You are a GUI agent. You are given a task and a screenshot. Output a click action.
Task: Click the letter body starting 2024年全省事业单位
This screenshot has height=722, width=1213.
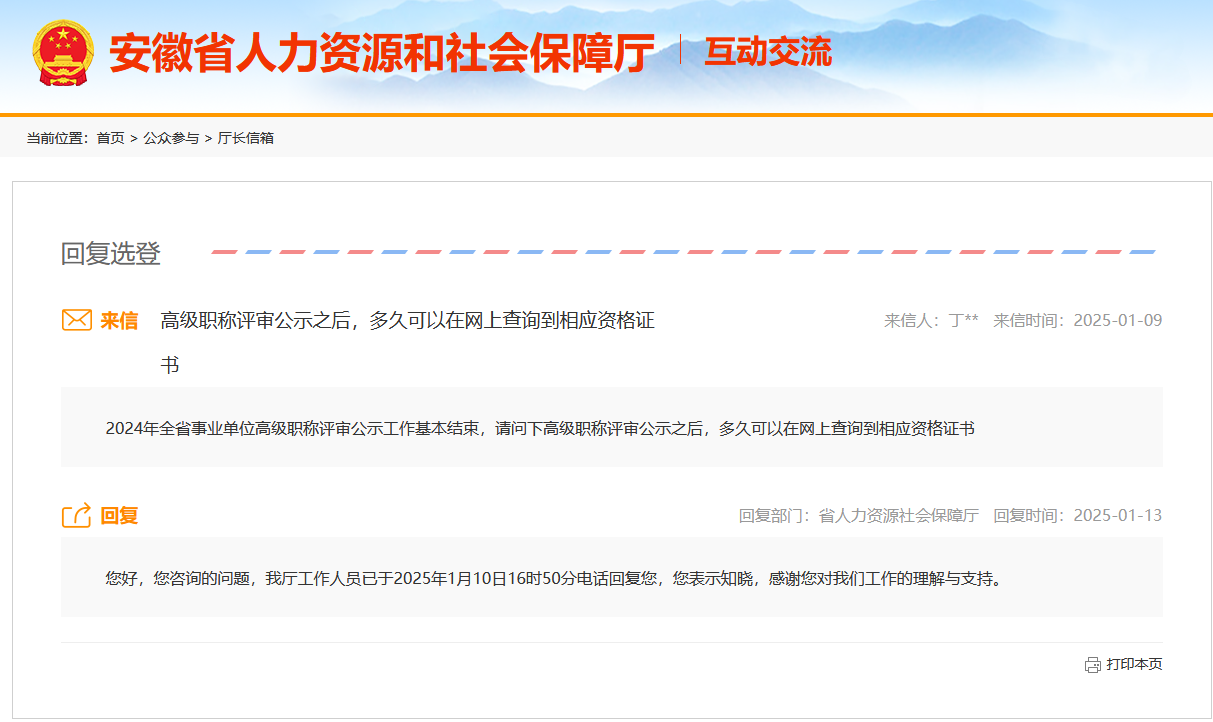[x=540, y=429]
